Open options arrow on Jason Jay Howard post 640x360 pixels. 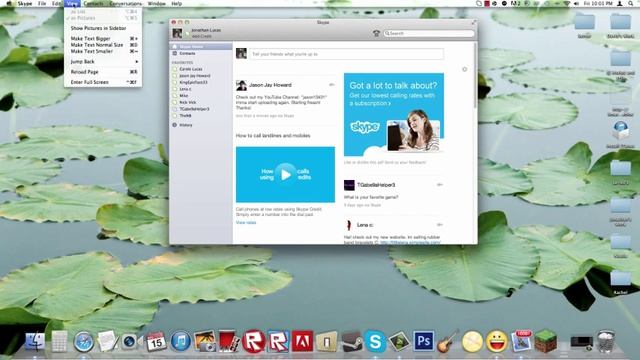[x=332, y=85]
